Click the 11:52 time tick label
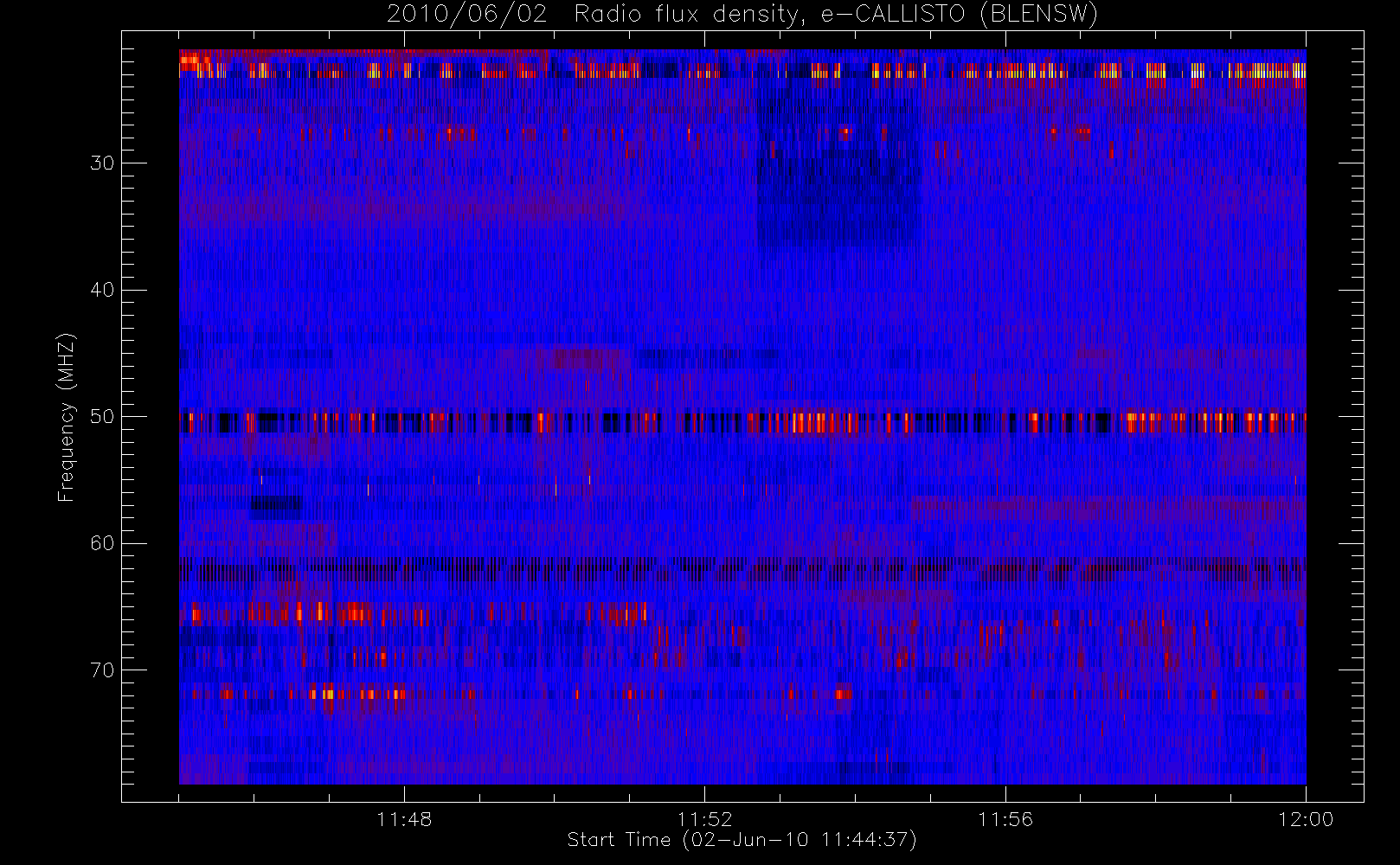Viewport: 1400px width, 865px height. (x=704, y=819)
